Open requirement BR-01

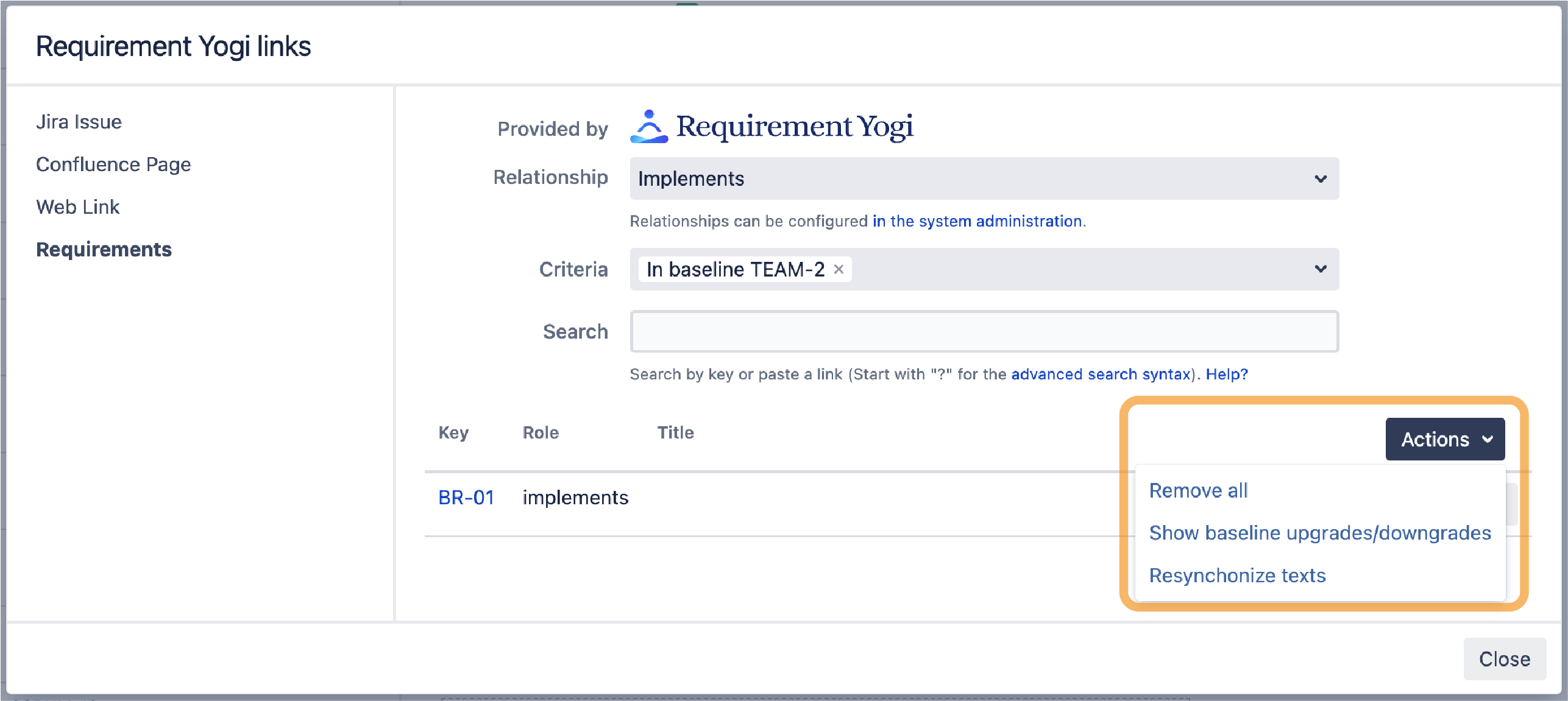pyautogui.click(x=466, y=497)
